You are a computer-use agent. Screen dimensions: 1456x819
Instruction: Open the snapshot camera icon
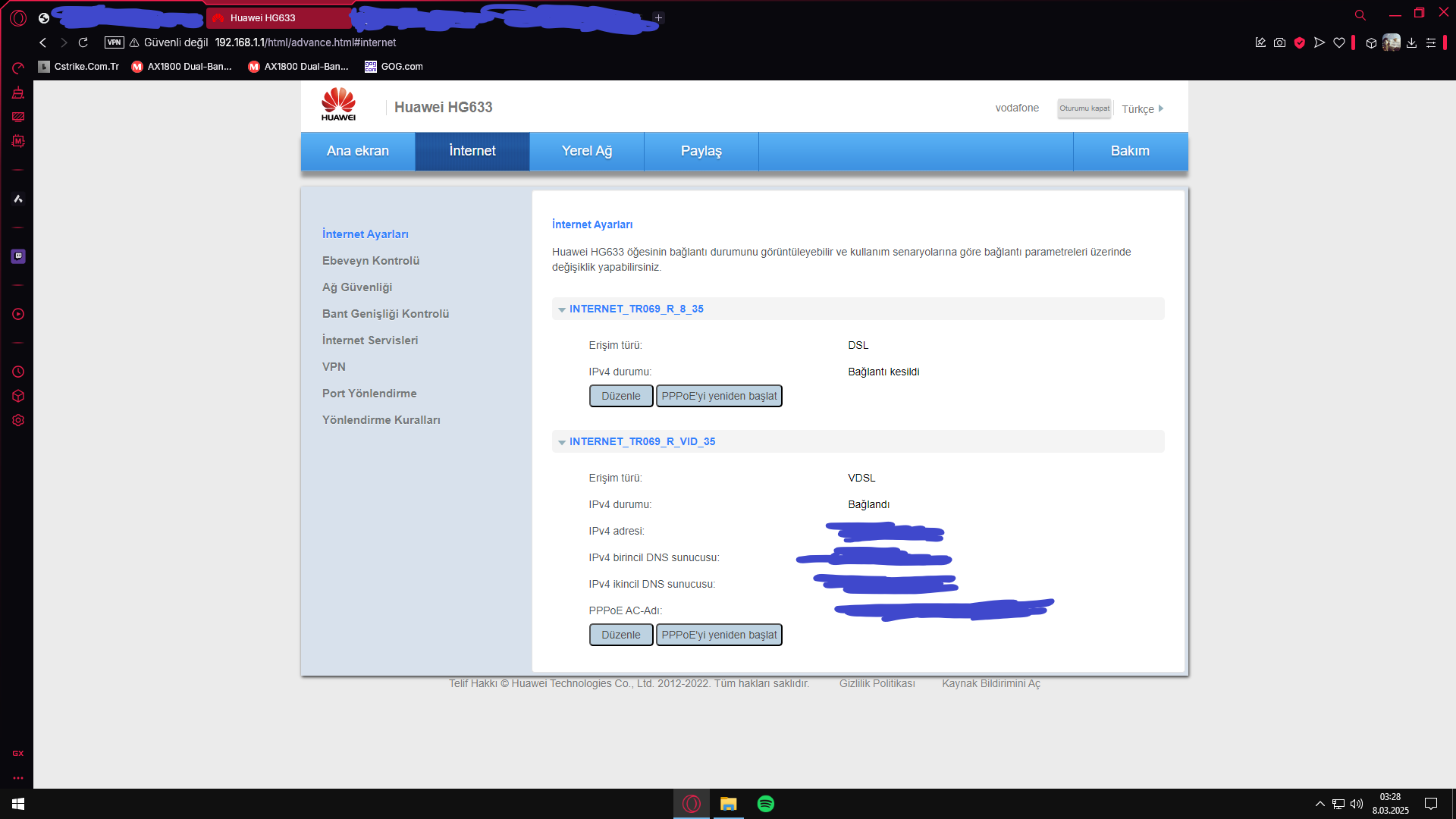pos(1280,42)
